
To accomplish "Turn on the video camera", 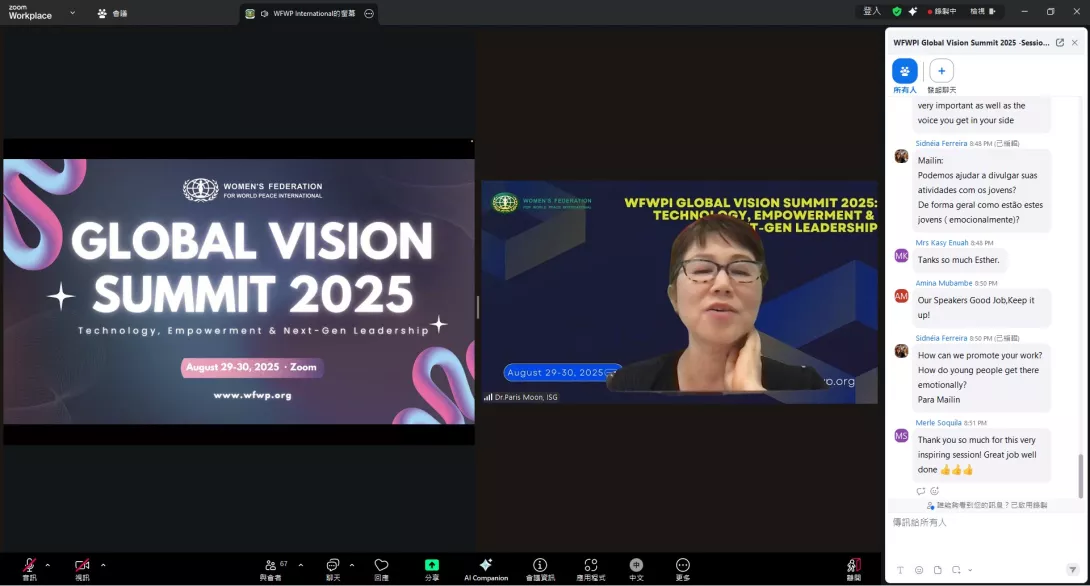I will pos(82,568).
